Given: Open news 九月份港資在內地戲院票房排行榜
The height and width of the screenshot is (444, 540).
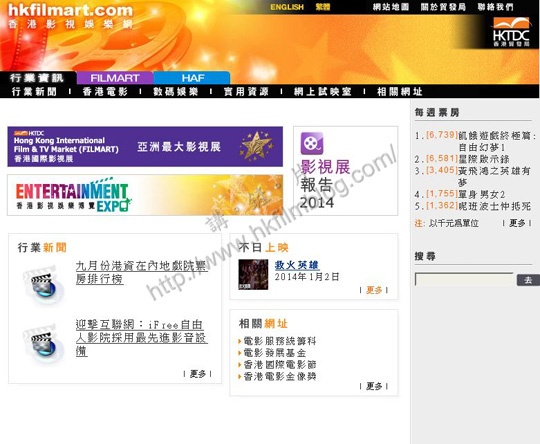Looking at the screenshot, I should pyautogui.click(x=141, y=272).
